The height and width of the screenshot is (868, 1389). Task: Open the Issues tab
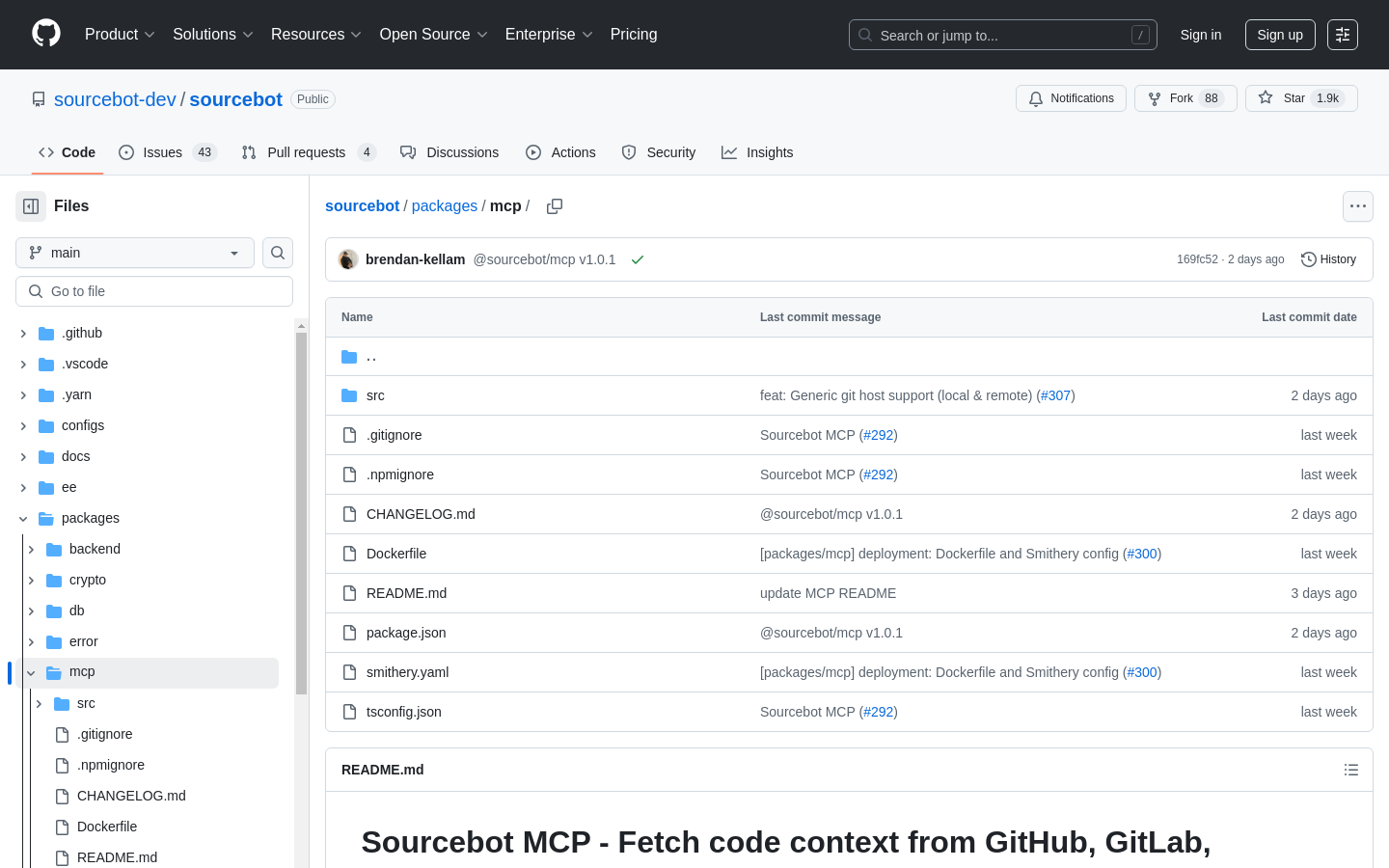168,152
